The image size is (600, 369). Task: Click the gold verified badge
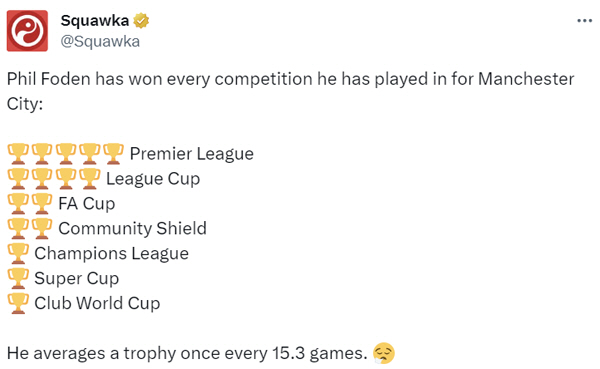pos(141,20)
